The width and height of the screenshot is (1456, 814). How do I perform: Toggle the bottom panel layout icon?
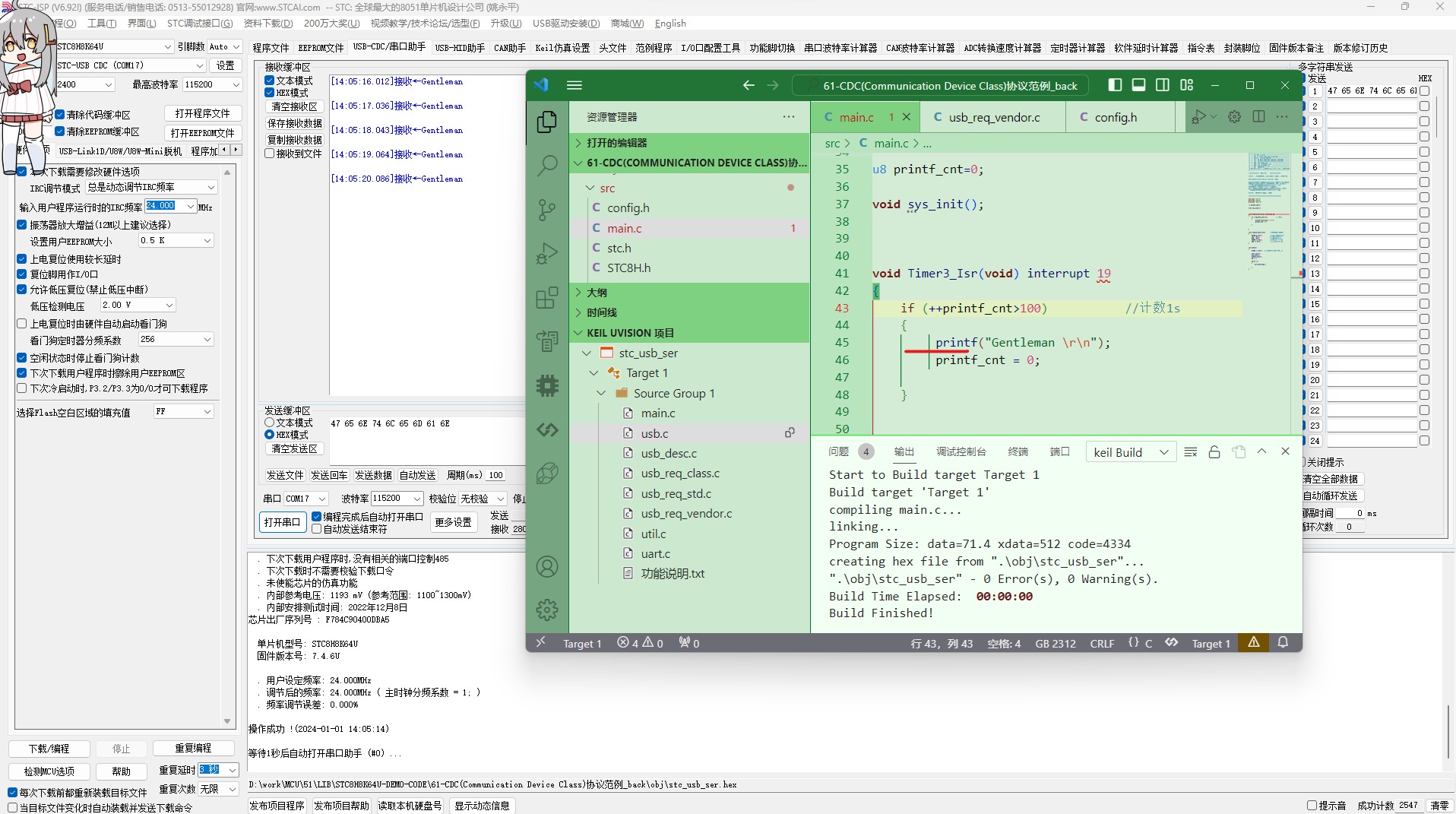[1138, 85]
